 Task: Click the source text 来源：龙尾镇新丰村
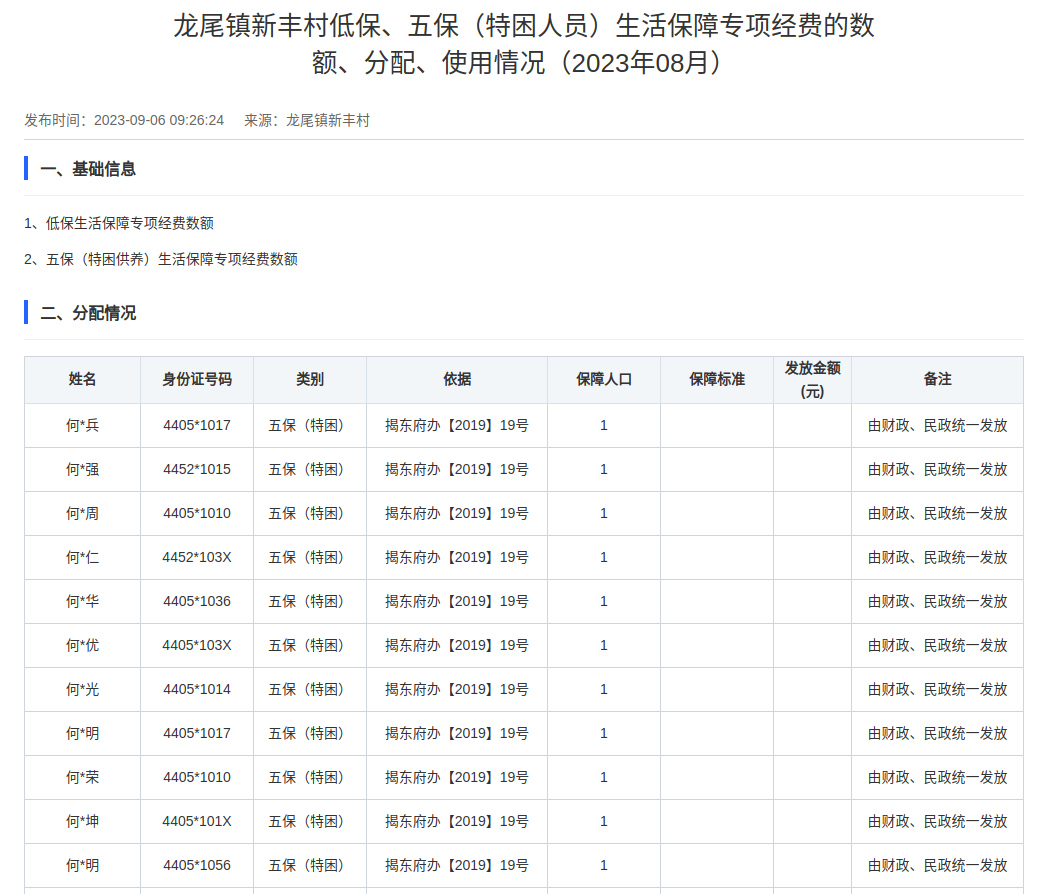[x=307, y=121]
